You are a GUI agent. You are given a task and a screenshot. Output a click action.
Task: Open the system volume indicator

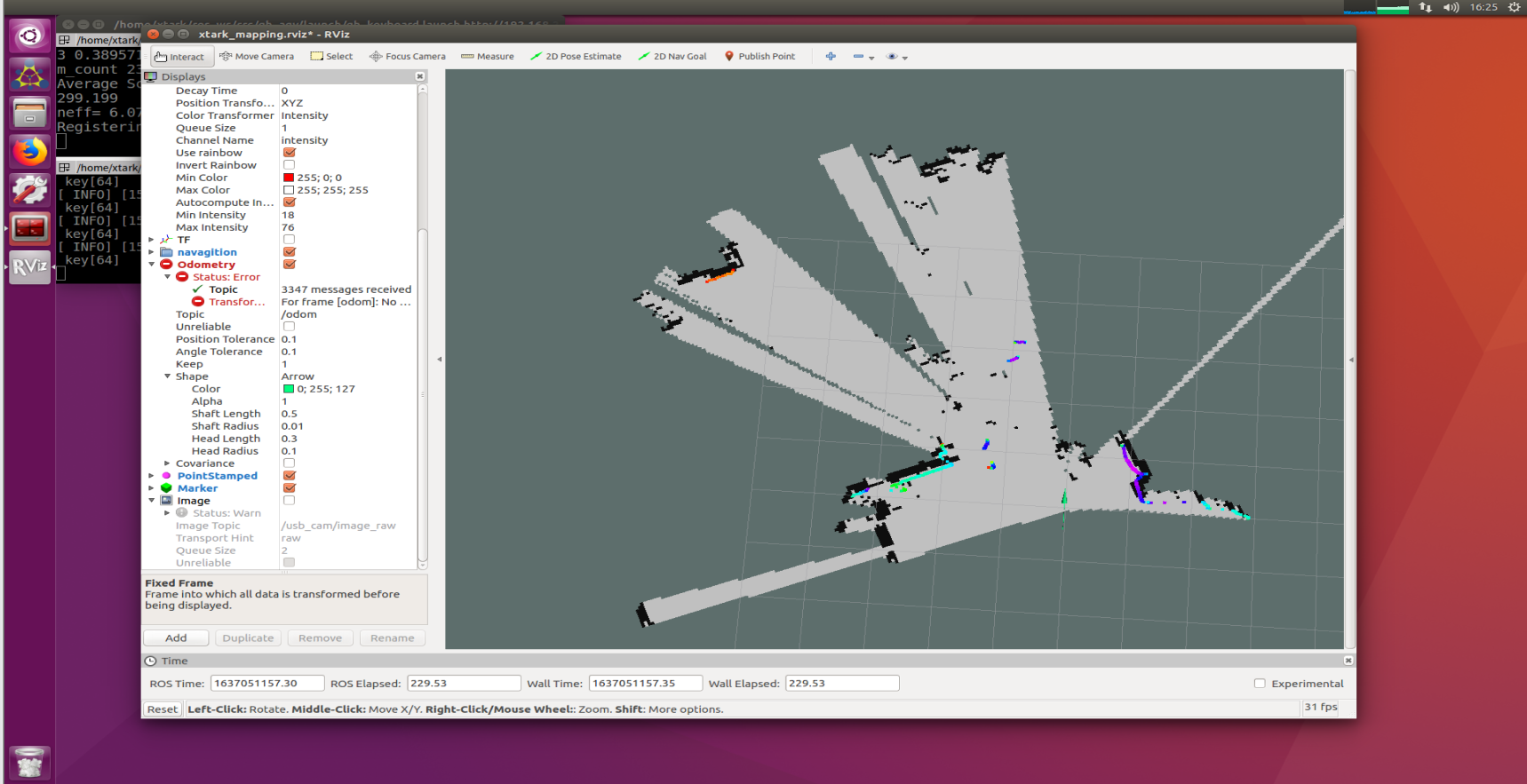click(1451, 7)
